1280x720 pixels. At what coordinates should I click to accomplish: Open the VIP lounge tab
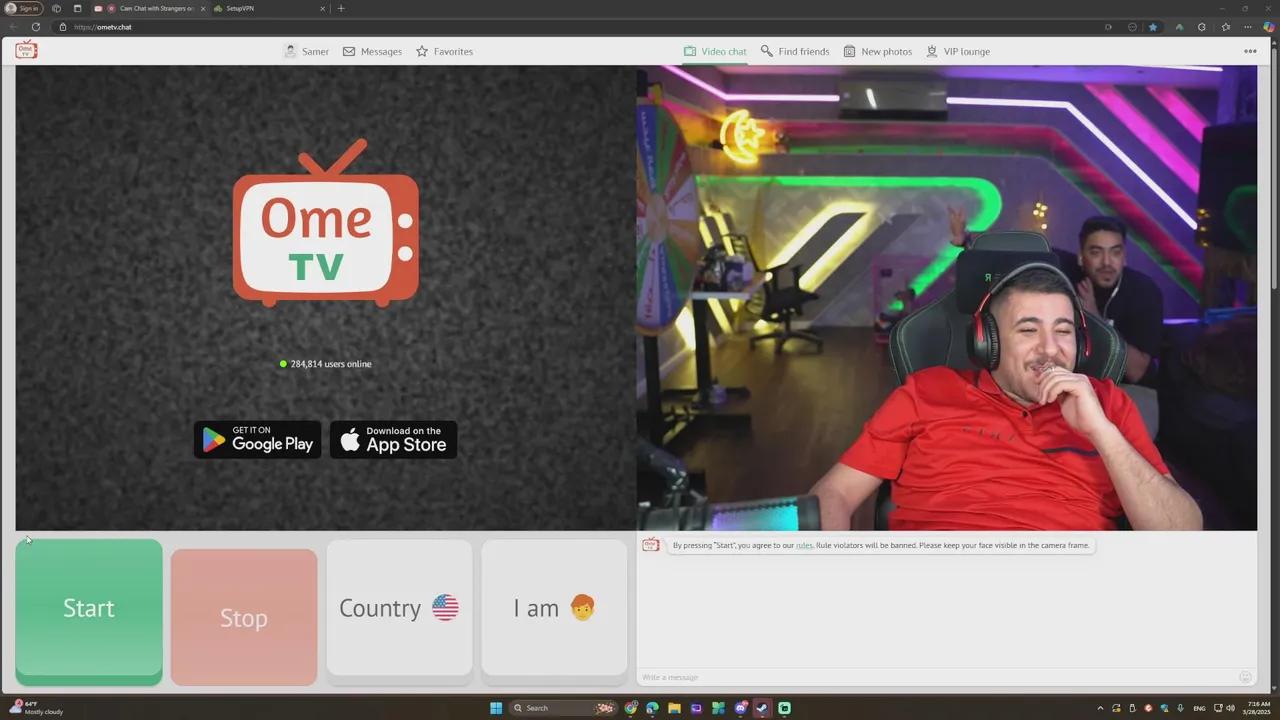coord(958,51)
